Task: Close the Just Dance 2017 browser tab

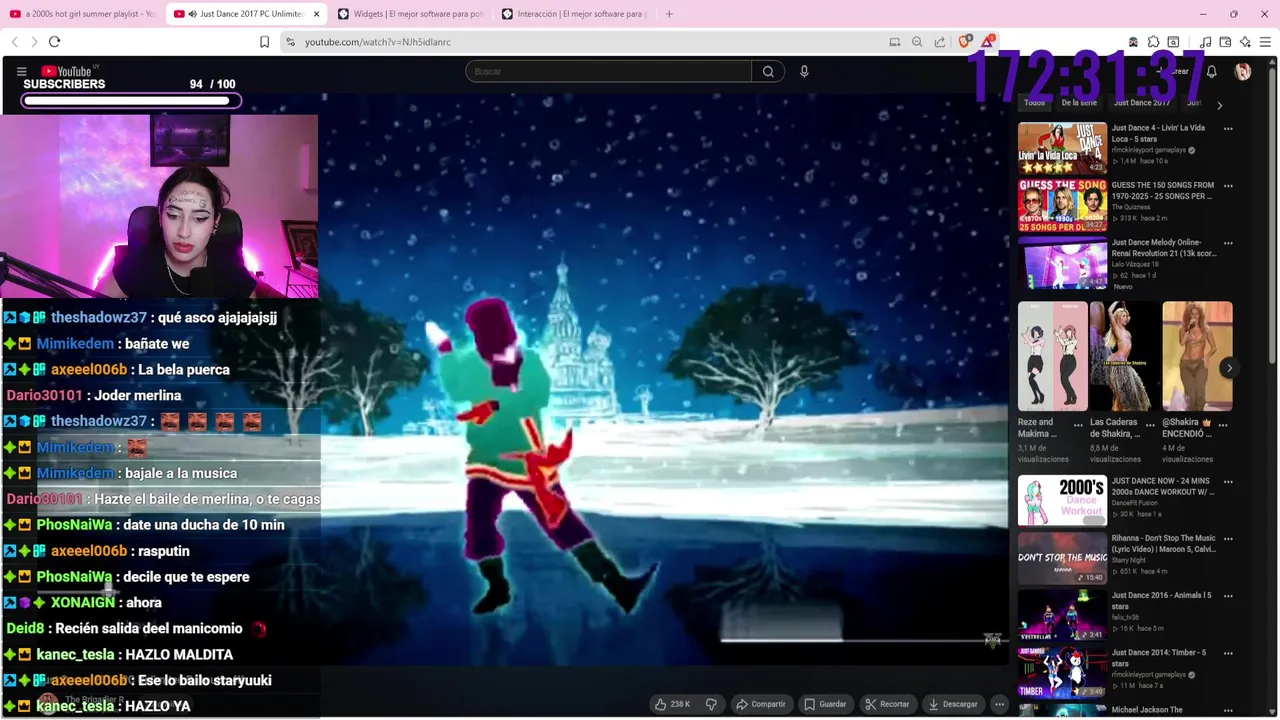Action: 317,14
